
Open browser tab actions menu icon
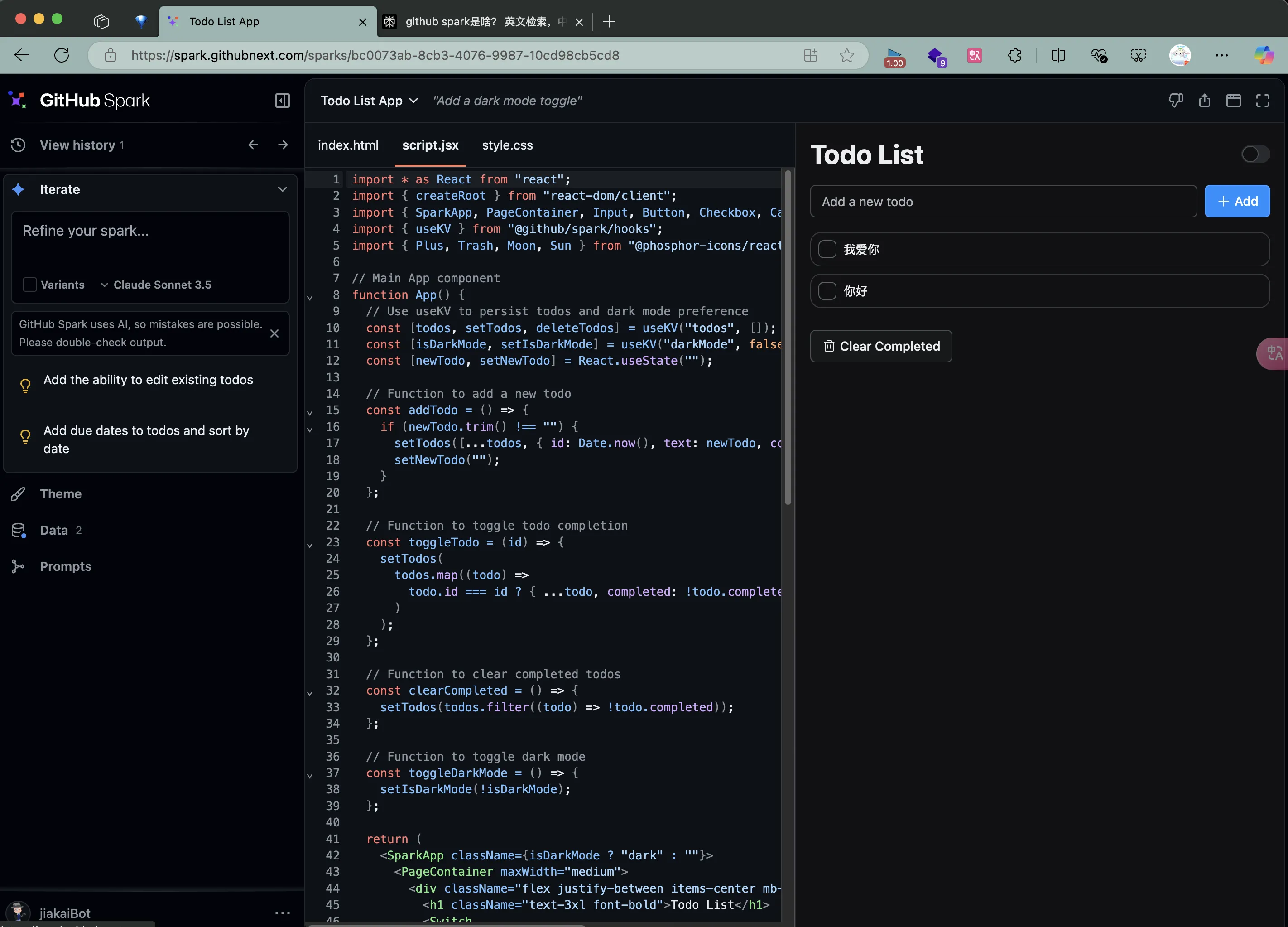tap(101, 22)
